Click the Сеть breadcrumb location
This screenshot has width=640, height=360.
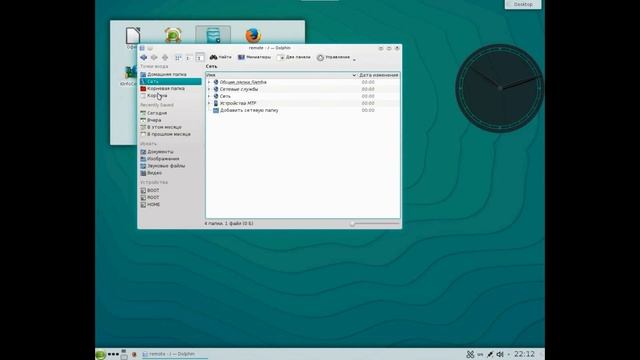(211, 66)
